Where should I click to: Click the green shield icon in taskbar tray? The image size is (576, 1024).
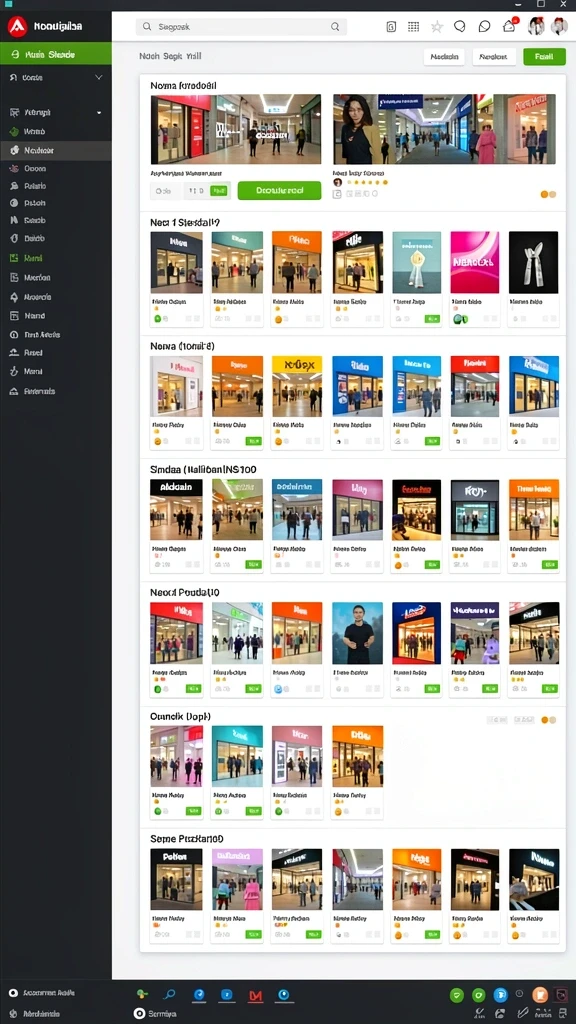click(x=457, y=995)
